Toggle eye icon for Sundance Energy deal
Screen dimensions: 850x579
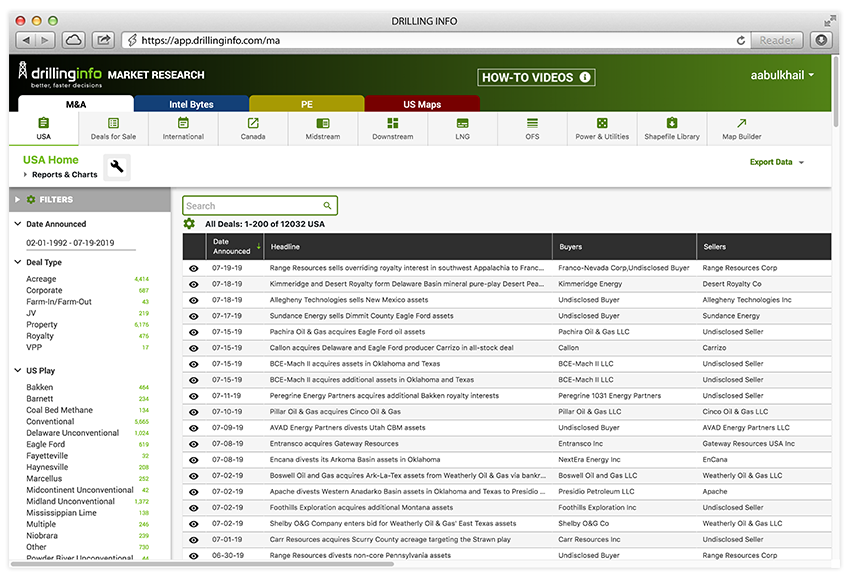(194, 316)
